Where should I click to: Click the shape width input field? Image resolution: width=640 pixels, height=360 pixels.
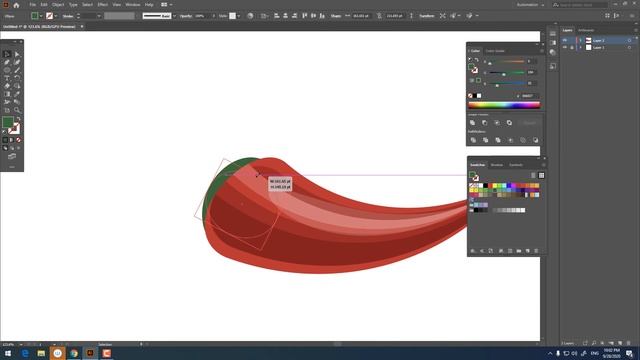coord(361,16)
